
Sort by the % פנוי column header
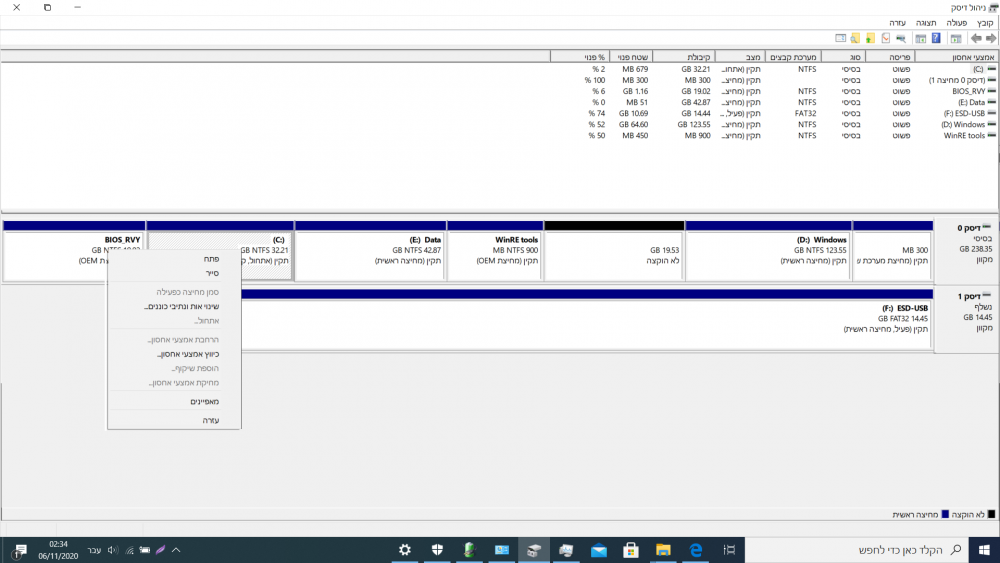pyautogui.click(x=580, y=57)
